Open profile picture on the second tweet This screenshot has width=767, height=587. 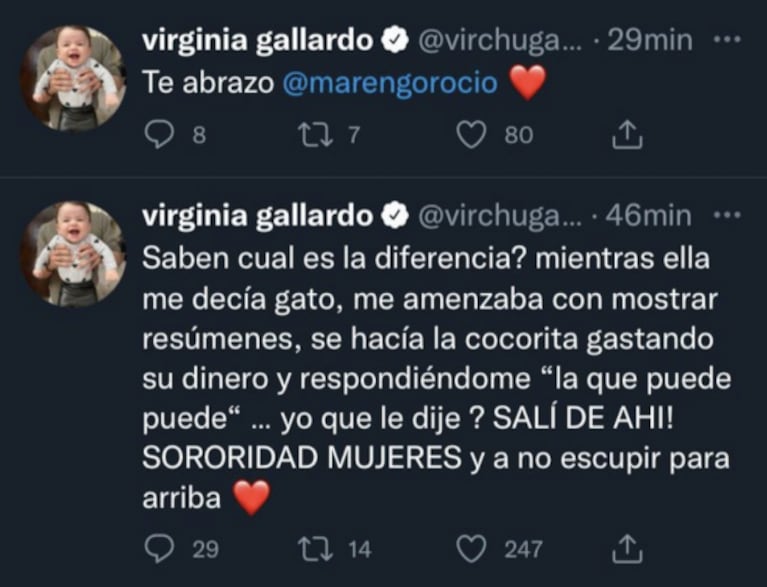[74, 251]
